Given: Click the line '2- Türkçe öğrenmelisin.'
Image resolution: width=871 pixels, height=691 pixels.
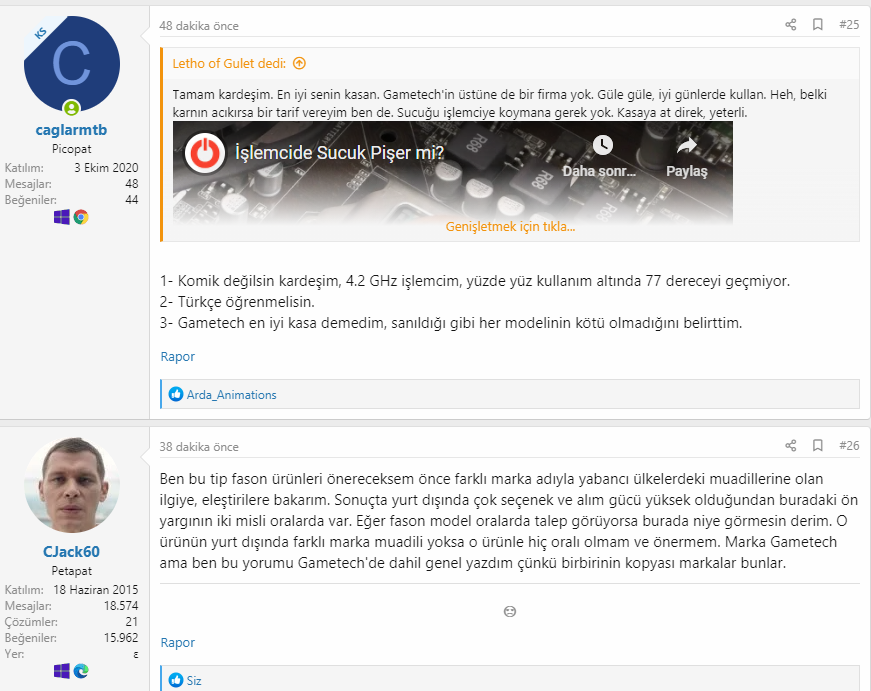Looking at the screenshot, I should tap(237, 302).
